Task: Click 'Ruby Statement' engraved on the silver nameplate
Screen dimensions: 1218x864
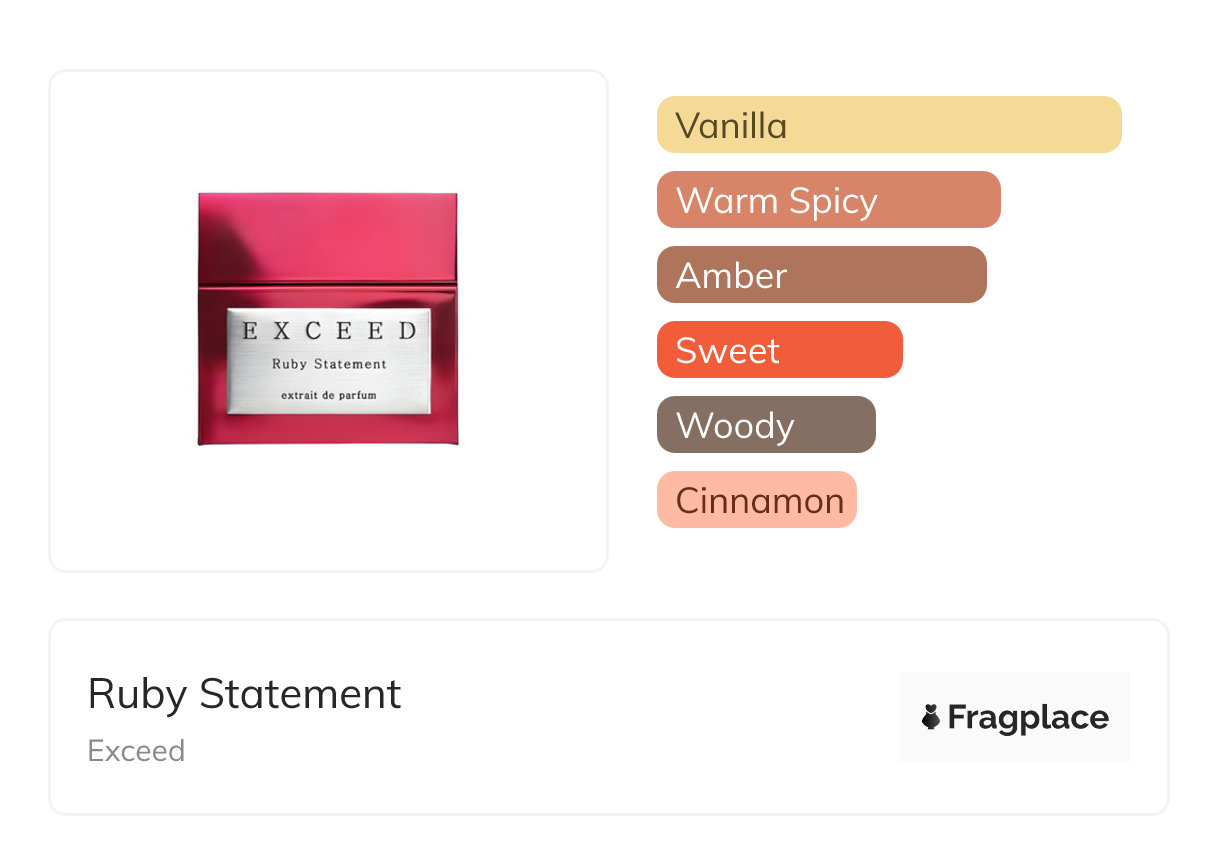Action: [x=329, y=364]
